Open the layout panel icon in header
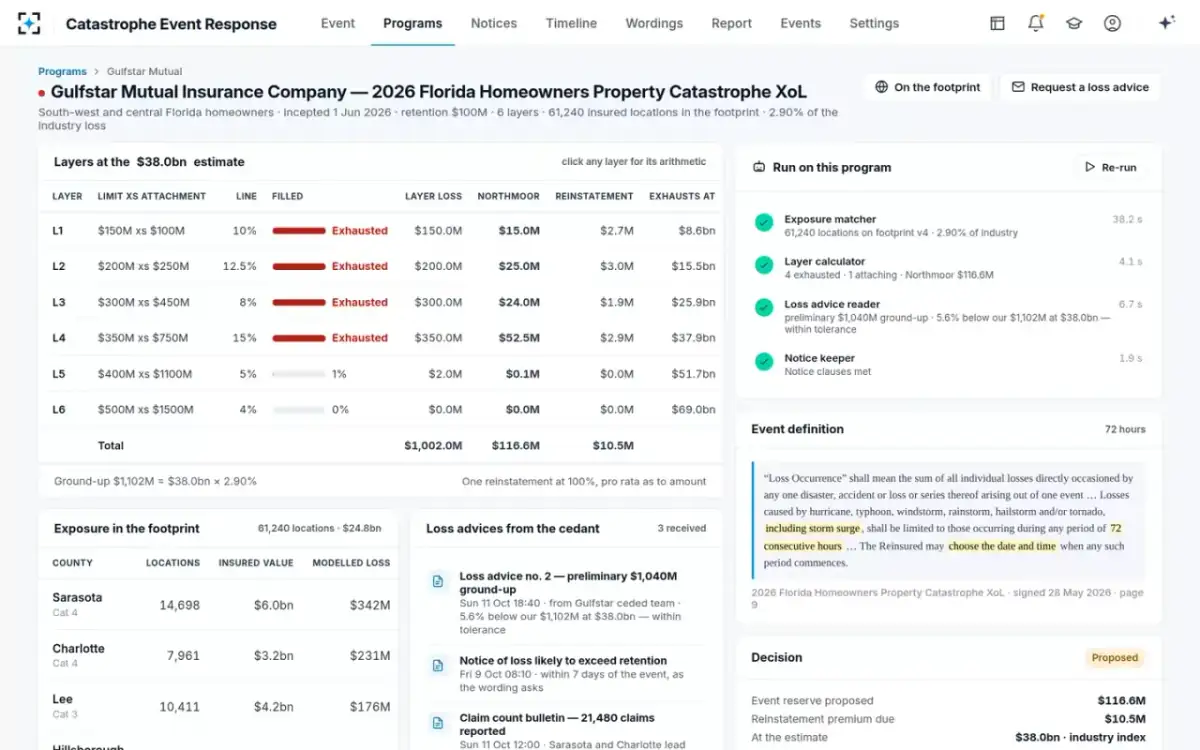Image resolution: width=1200 pixels, height=750 pixels. point(997,23)
